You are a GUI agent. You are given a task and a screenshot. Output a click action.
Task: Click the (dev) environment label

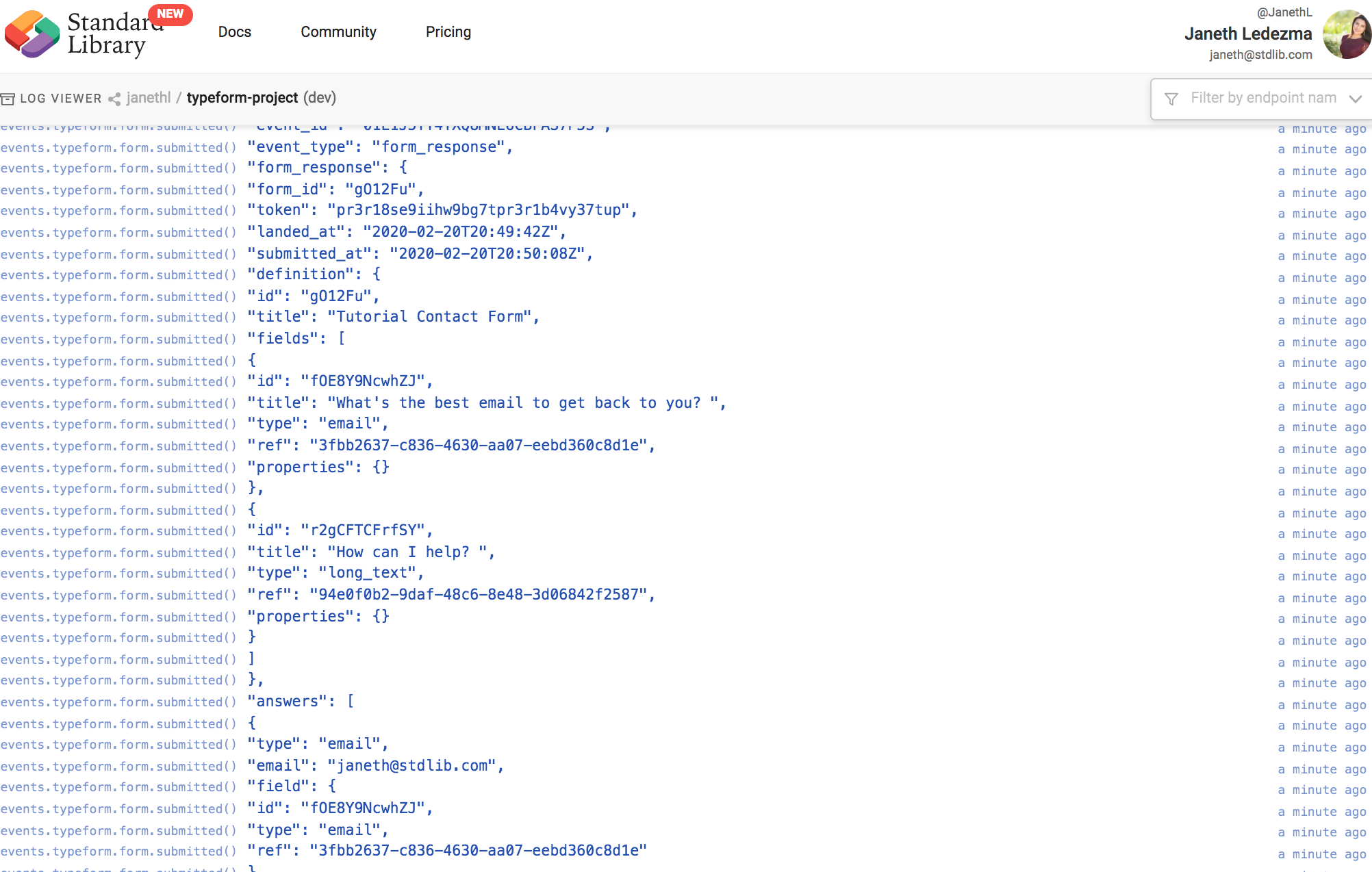320,98
